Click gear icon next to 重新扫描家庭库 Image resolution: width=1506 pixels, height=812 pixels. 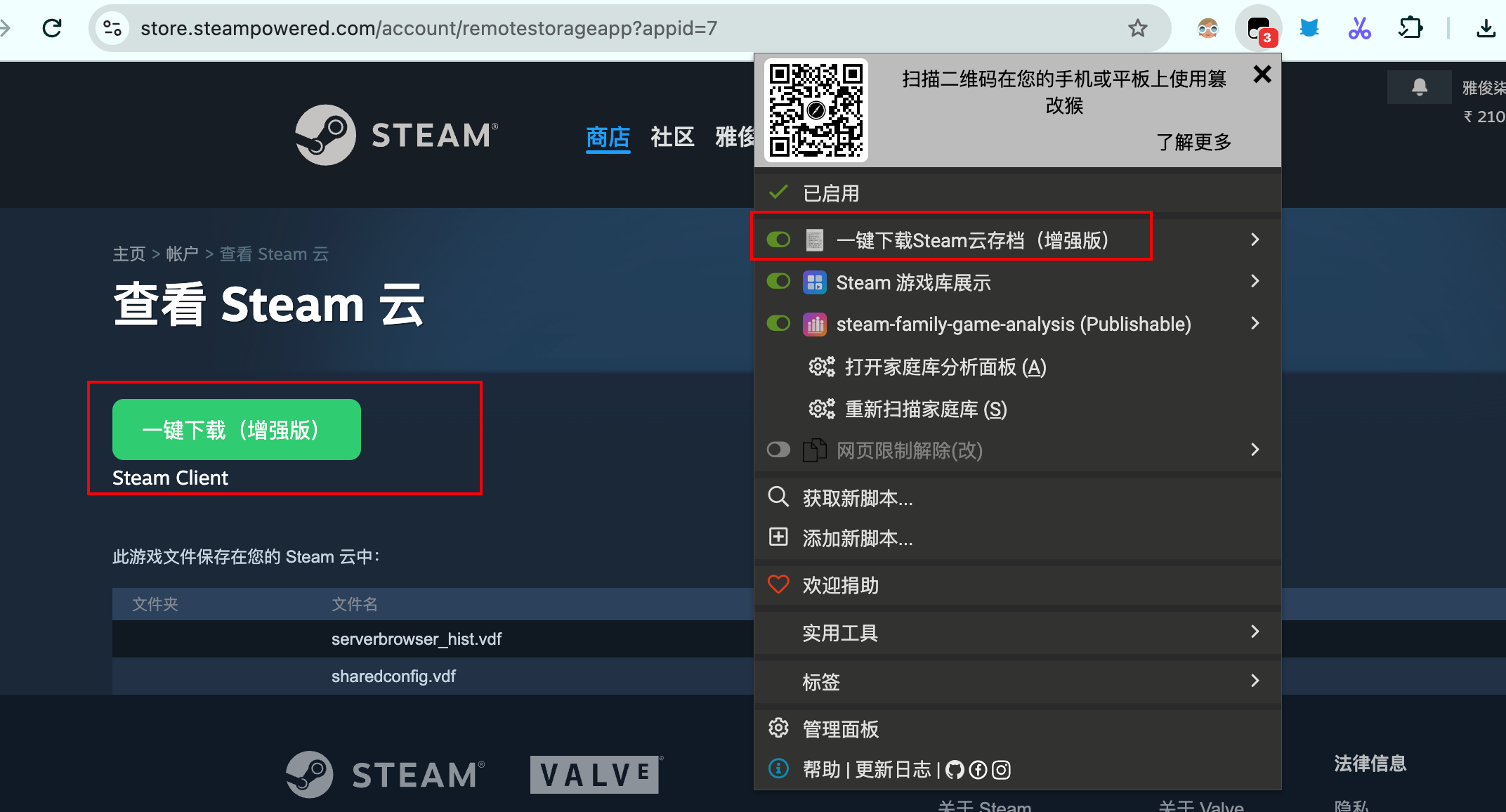click(x=821, y=409)
